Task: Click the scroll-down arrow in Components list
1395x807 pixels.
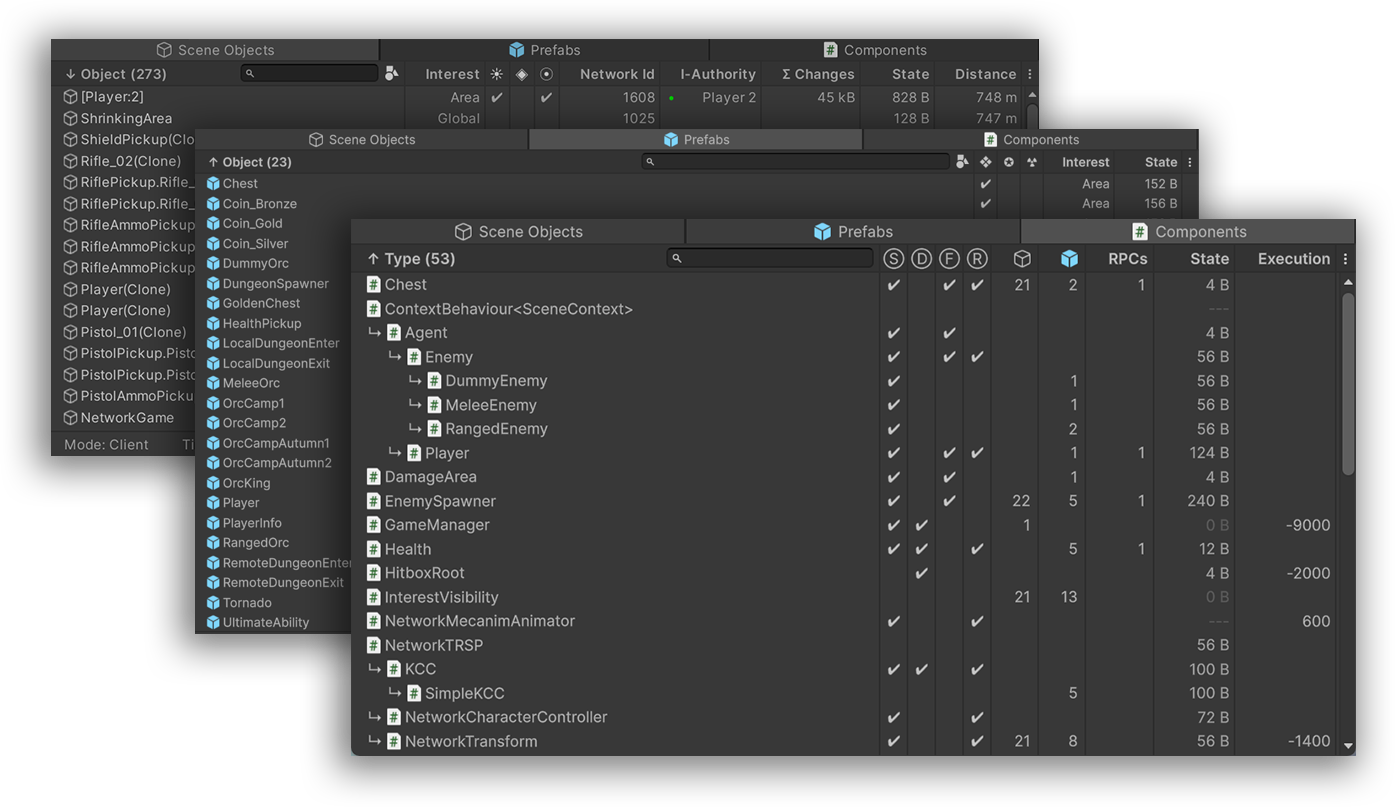Action: click(1348, 745)
